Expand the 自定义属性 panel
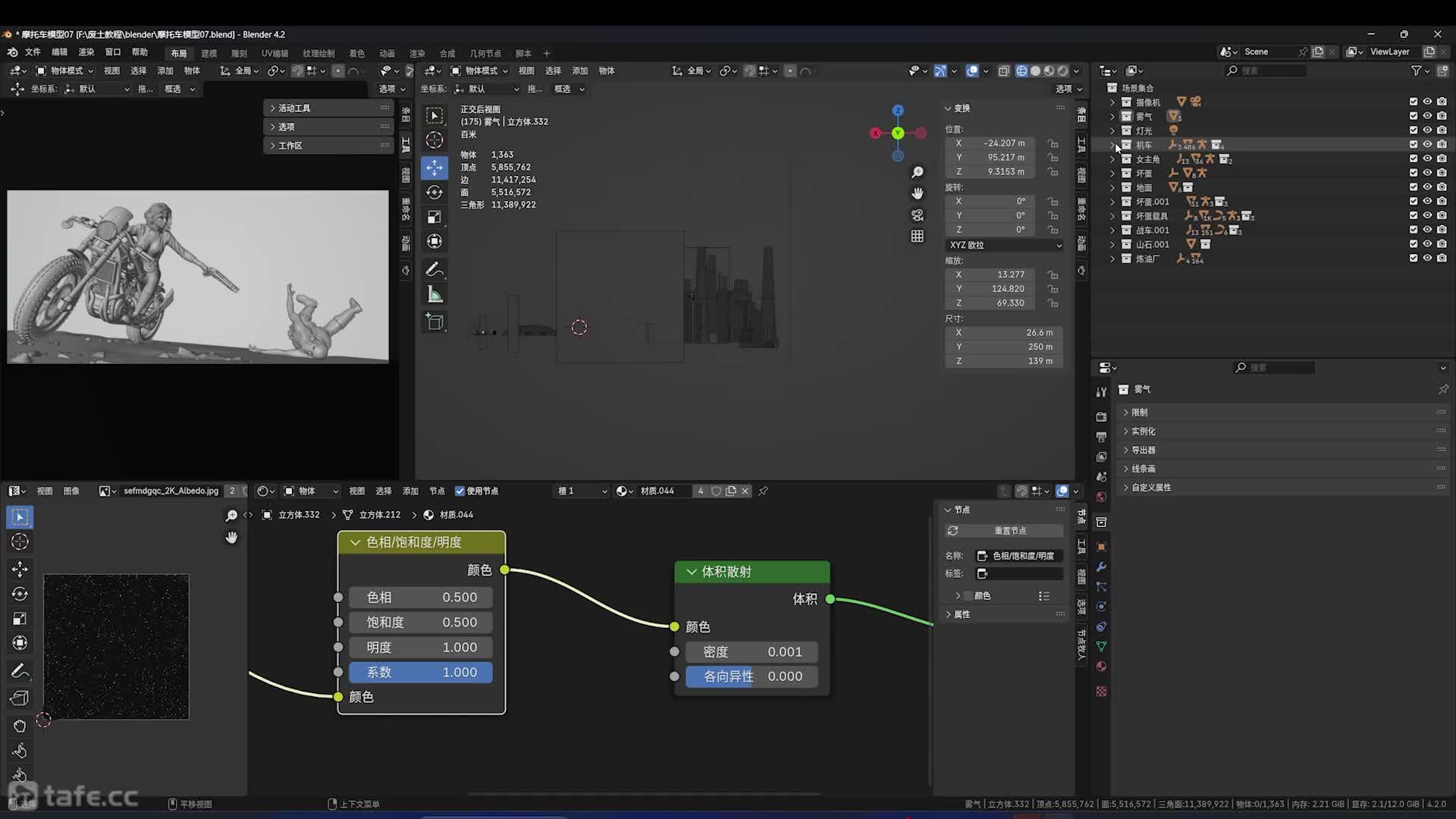This screenshot has height=819, width=1456. pyautogui.click(x=1282, y=488)
